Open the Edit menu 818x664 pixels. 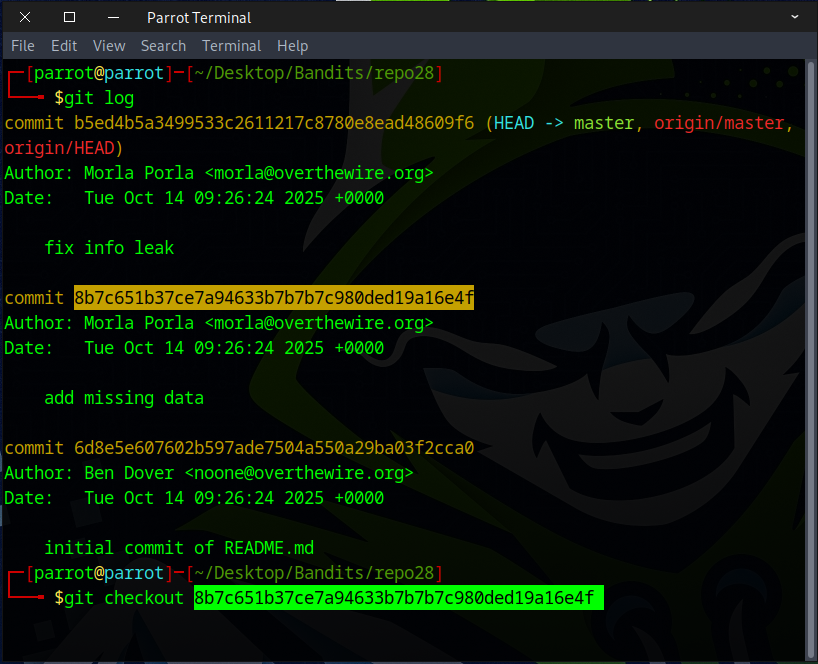tap(64, 46)
